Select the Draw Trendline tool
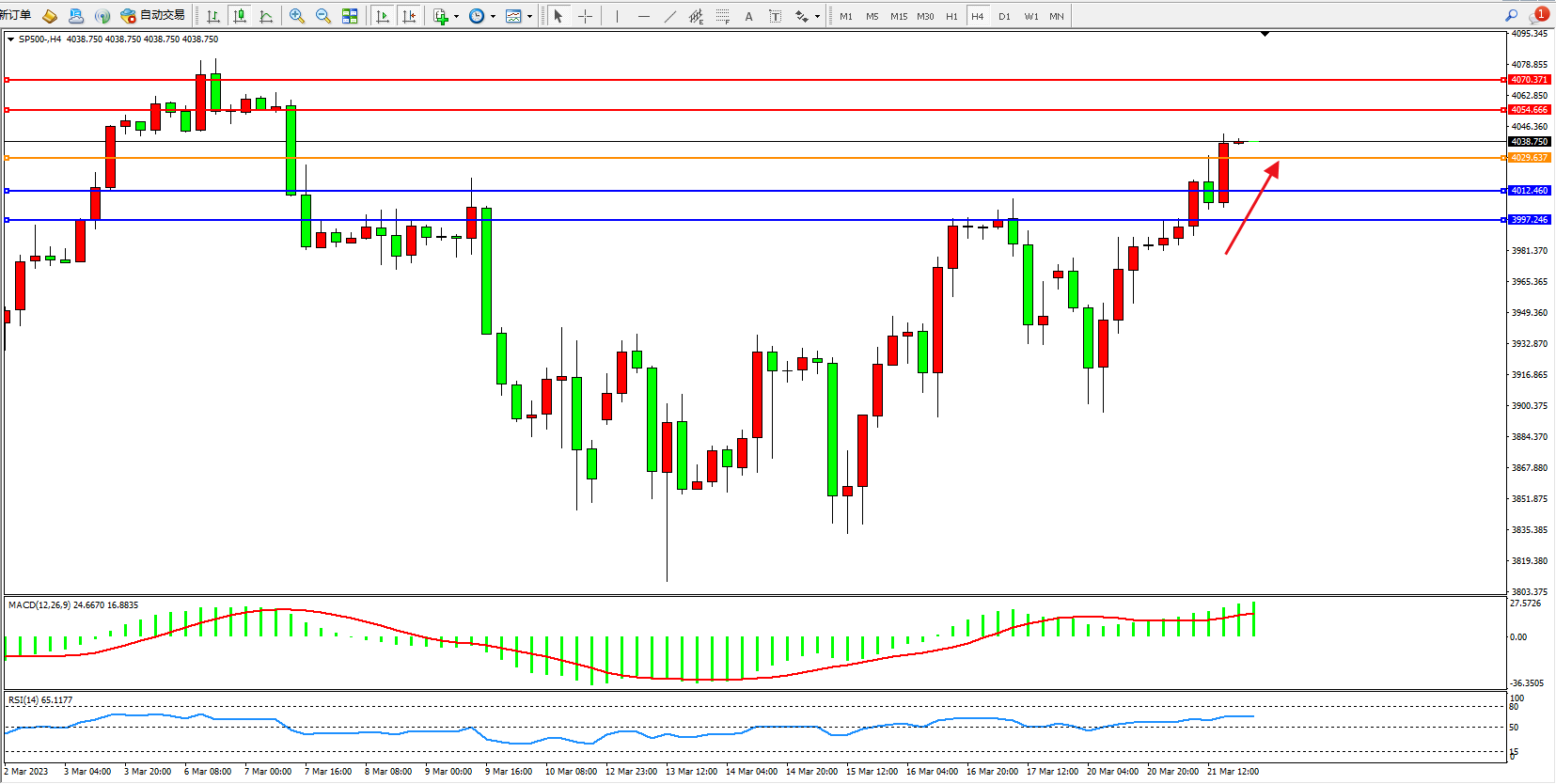The width and height of the screenshot is (1556, 784). pyautogui.click(x=669, y=16)
